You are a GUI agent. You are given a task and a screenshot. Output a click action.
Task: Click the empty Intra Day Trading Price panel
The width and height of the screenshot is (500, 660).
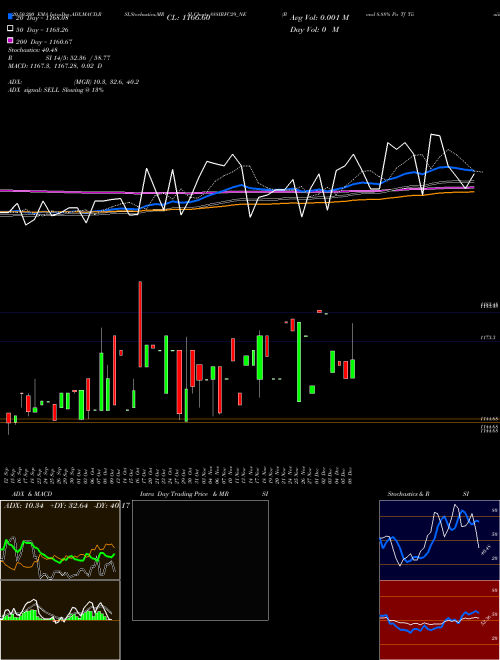[x=200, y=560]
